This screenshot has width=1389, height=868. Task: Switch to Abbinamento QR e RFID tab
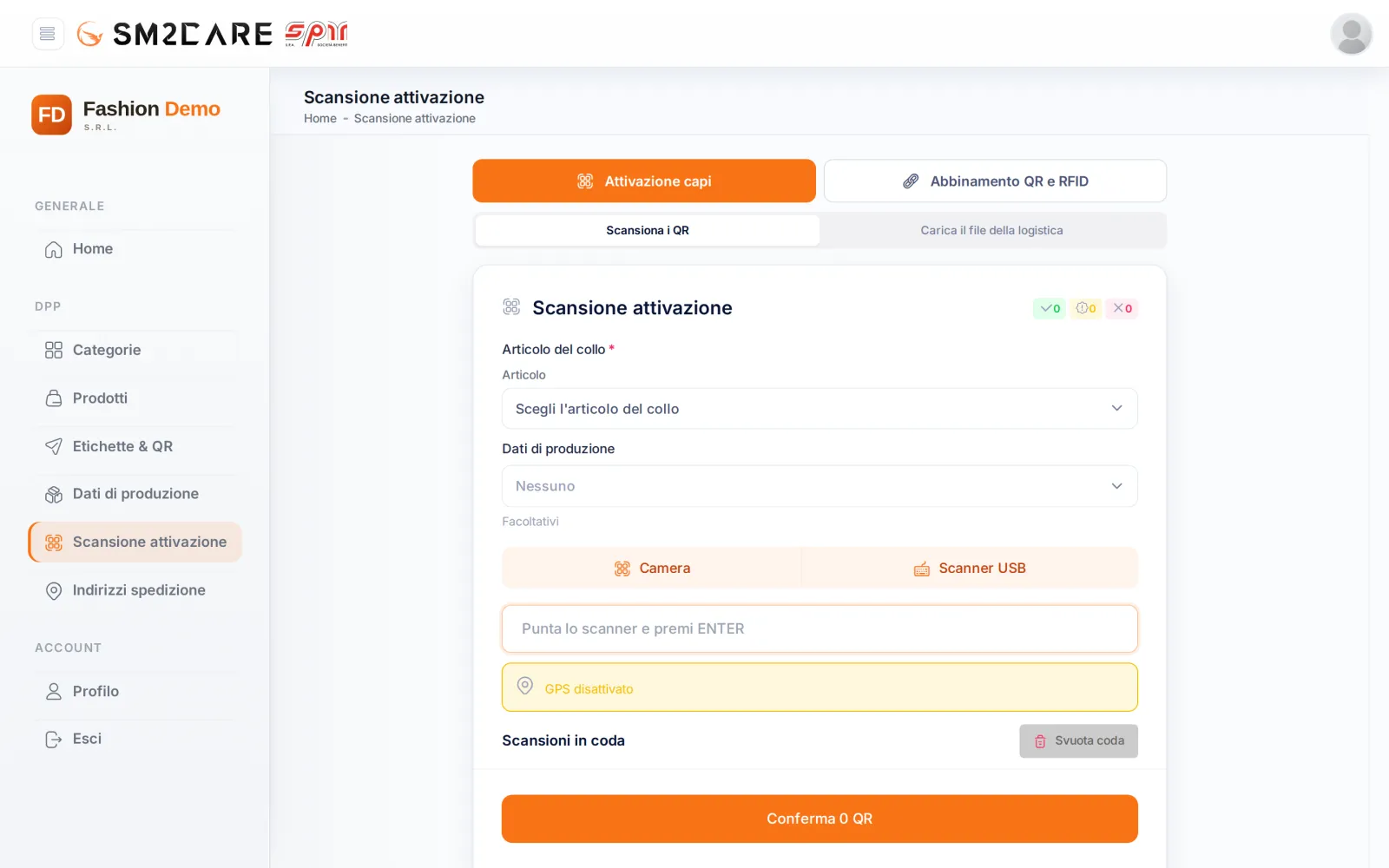click(x=995, y=181)
